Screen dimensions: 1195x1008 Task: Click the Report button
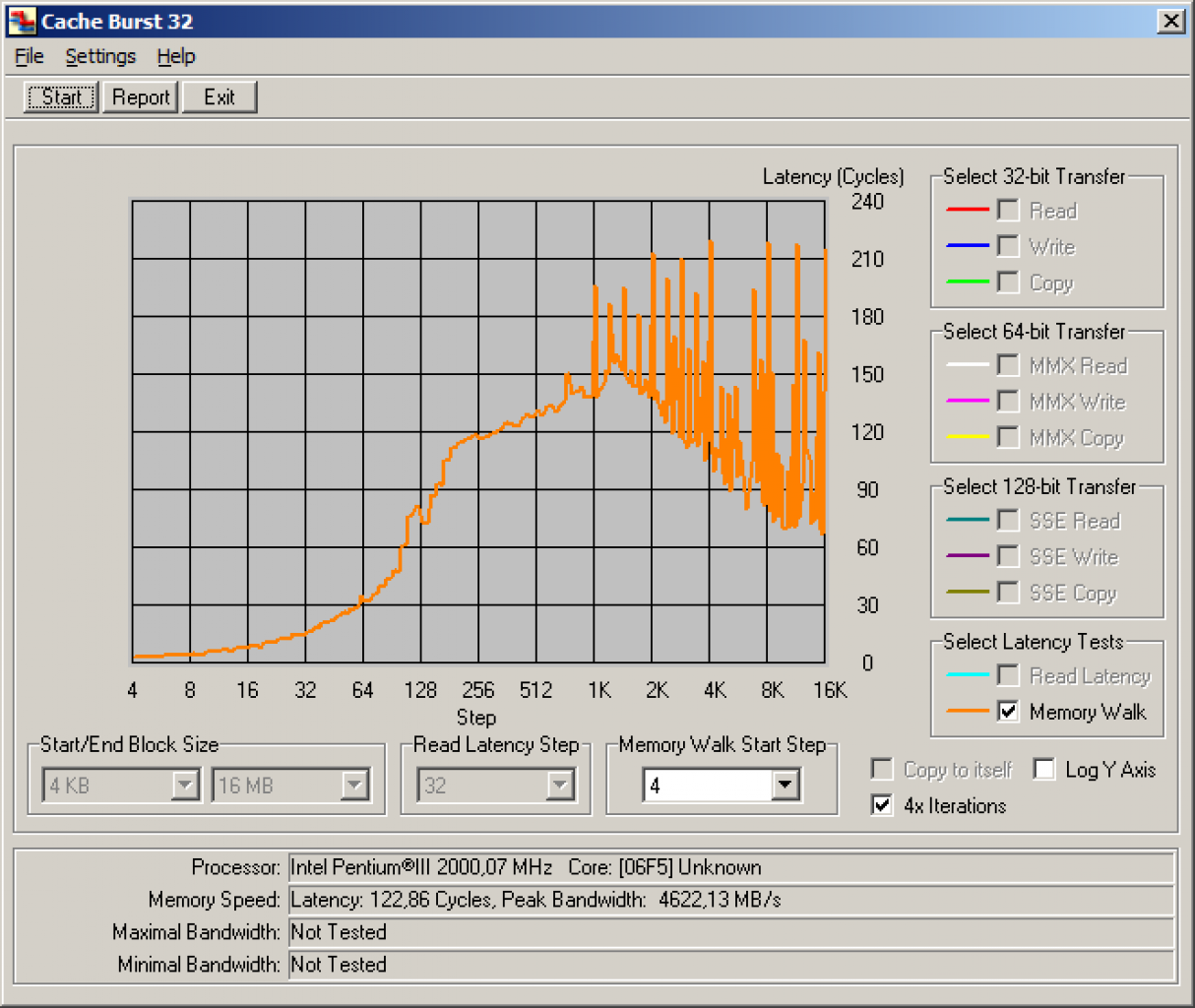[x=141, y=96]
